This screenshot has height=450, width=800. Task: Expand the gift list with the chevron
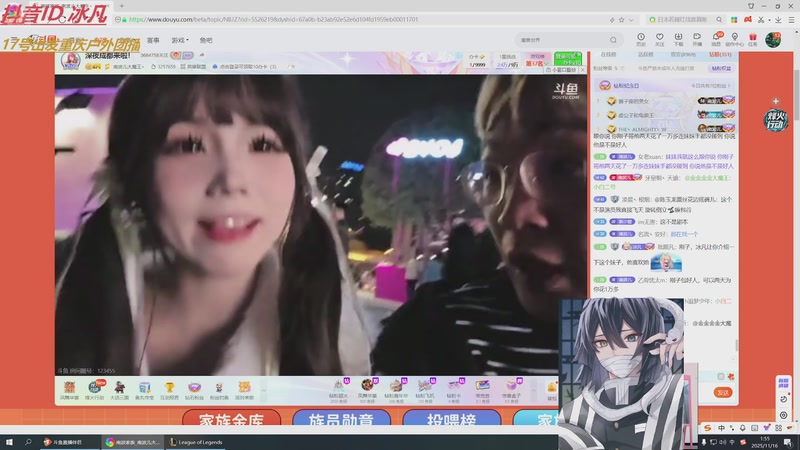point(534,391)
